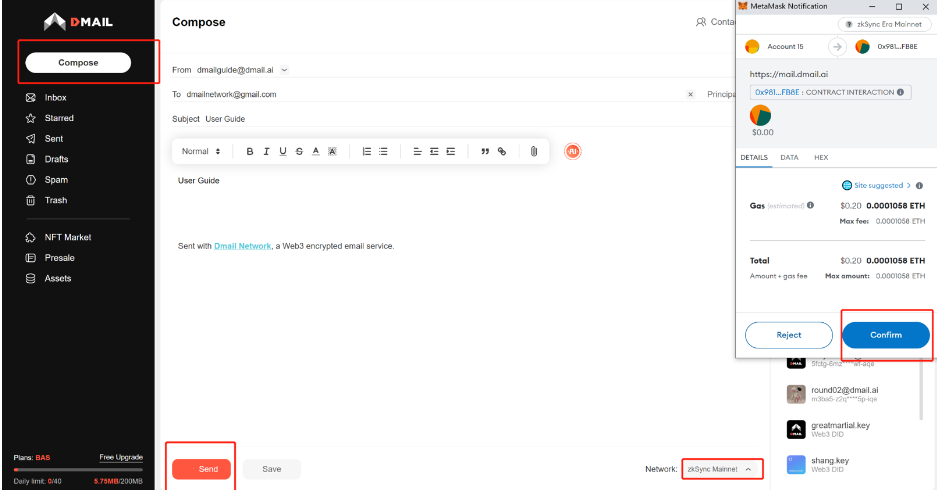This screenshot has height=490, width=937.
Task: Increase the indent
Action: 451,152
